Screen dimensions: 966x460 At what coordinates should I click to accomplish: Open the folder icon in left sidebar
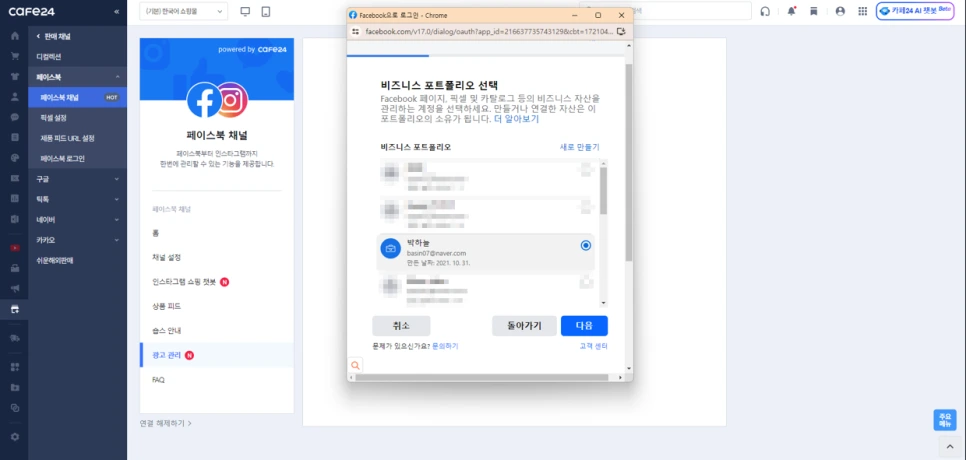click(15, 387)
